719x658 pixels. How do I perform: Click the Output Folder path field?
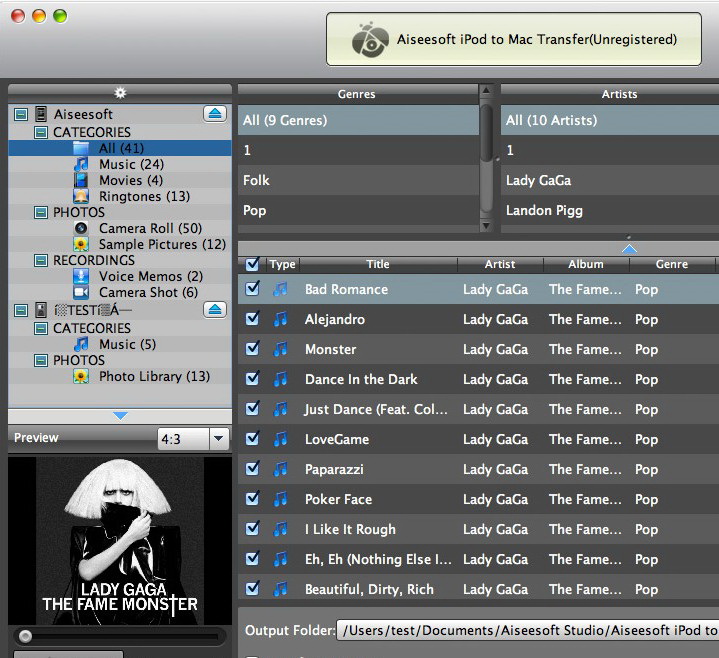[527, 630]
